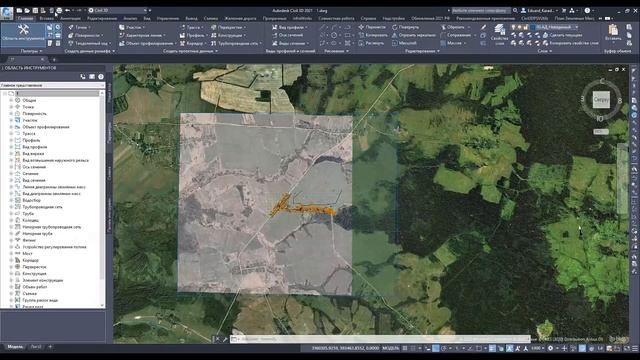Select the Масштаб (Scale) tool
The height and width of the screenshot is (360, 640).
pos(404,43)
